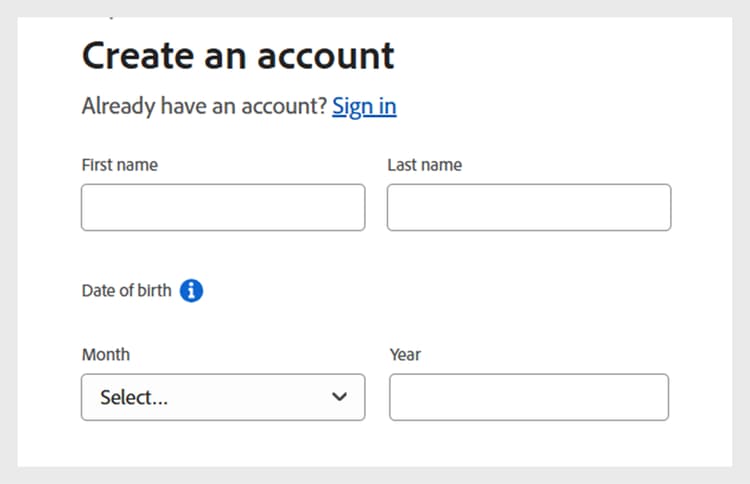
Task: Click the First name label
Action: pyautogui.click(x=119, y=165)
